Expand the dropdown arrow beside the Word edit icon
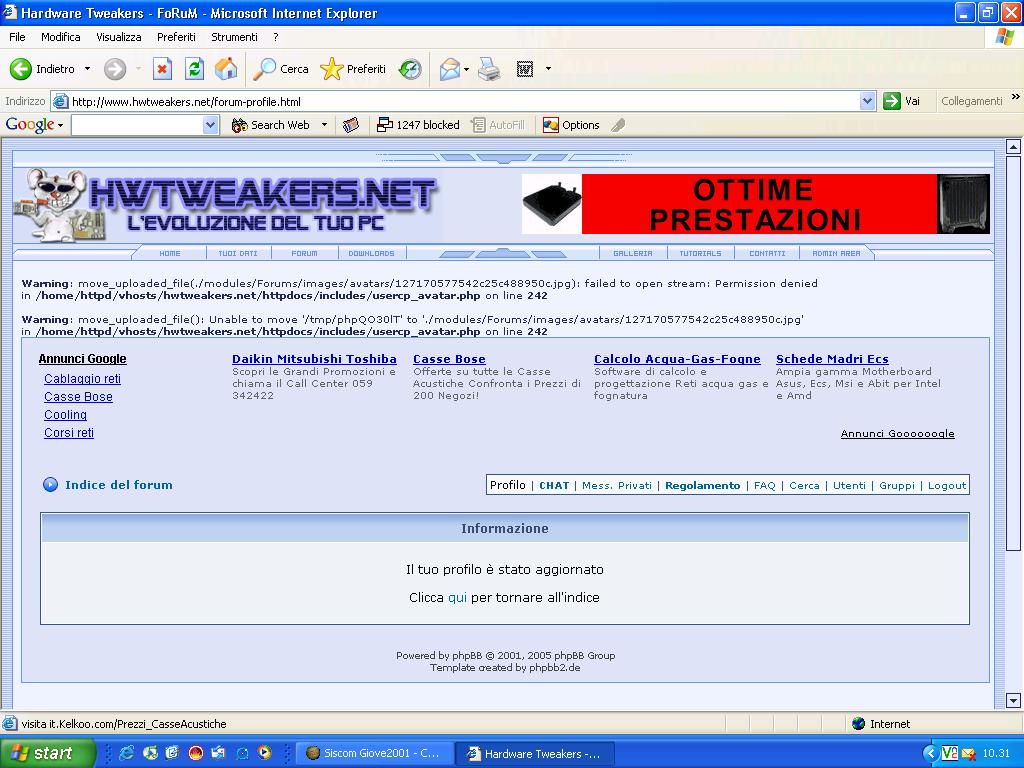The image size is (1024, 768). [x=548, y=69]
